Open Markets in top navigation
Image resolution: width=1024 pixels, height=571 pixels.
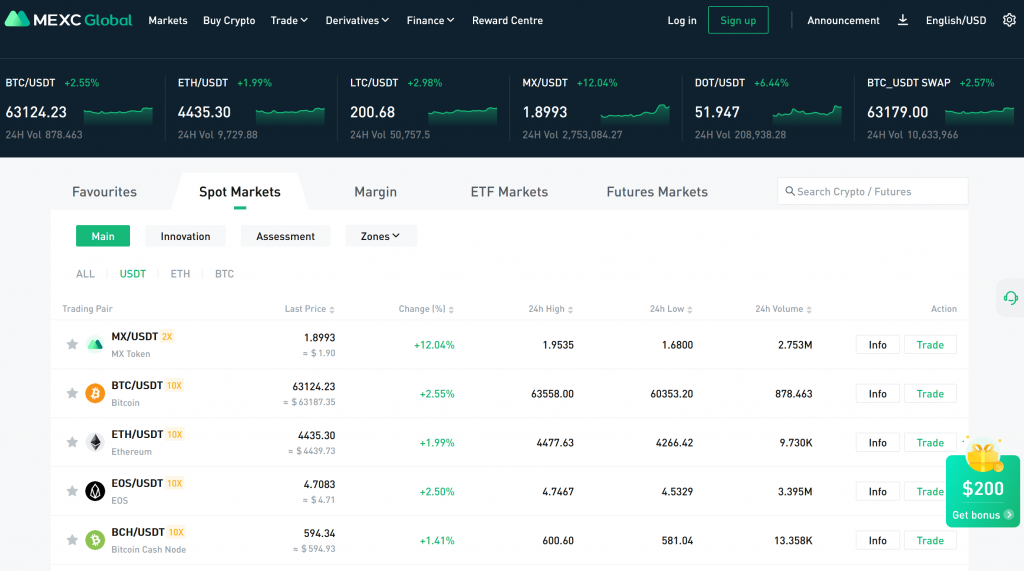click(x=168, y=20)
